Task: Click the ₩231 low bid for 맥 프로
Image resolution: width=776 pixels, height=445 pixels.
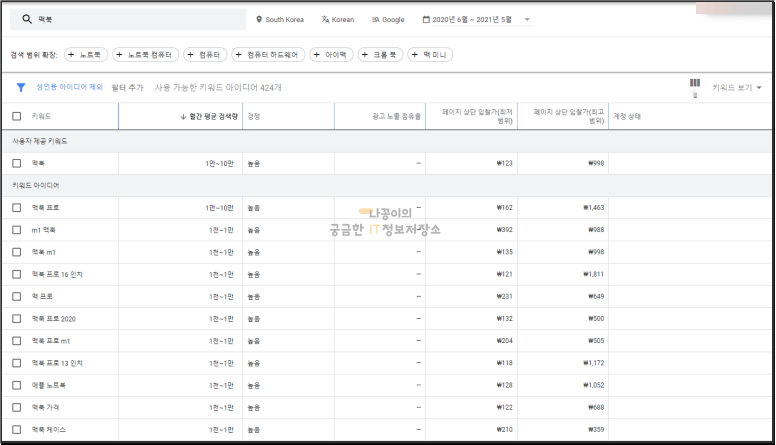Action: 504,297
